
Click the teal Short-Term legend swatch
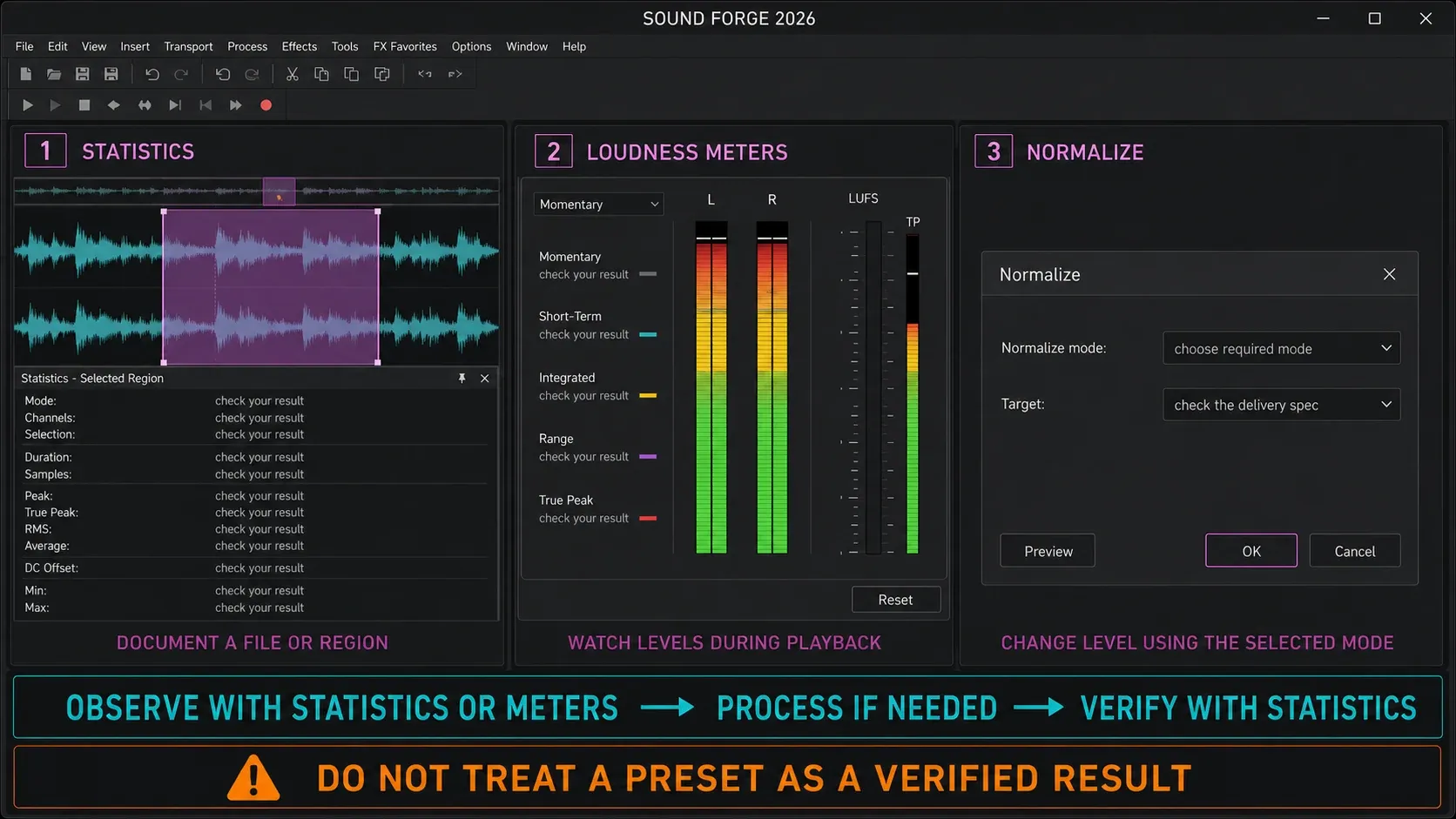click(x=648, y=334)
